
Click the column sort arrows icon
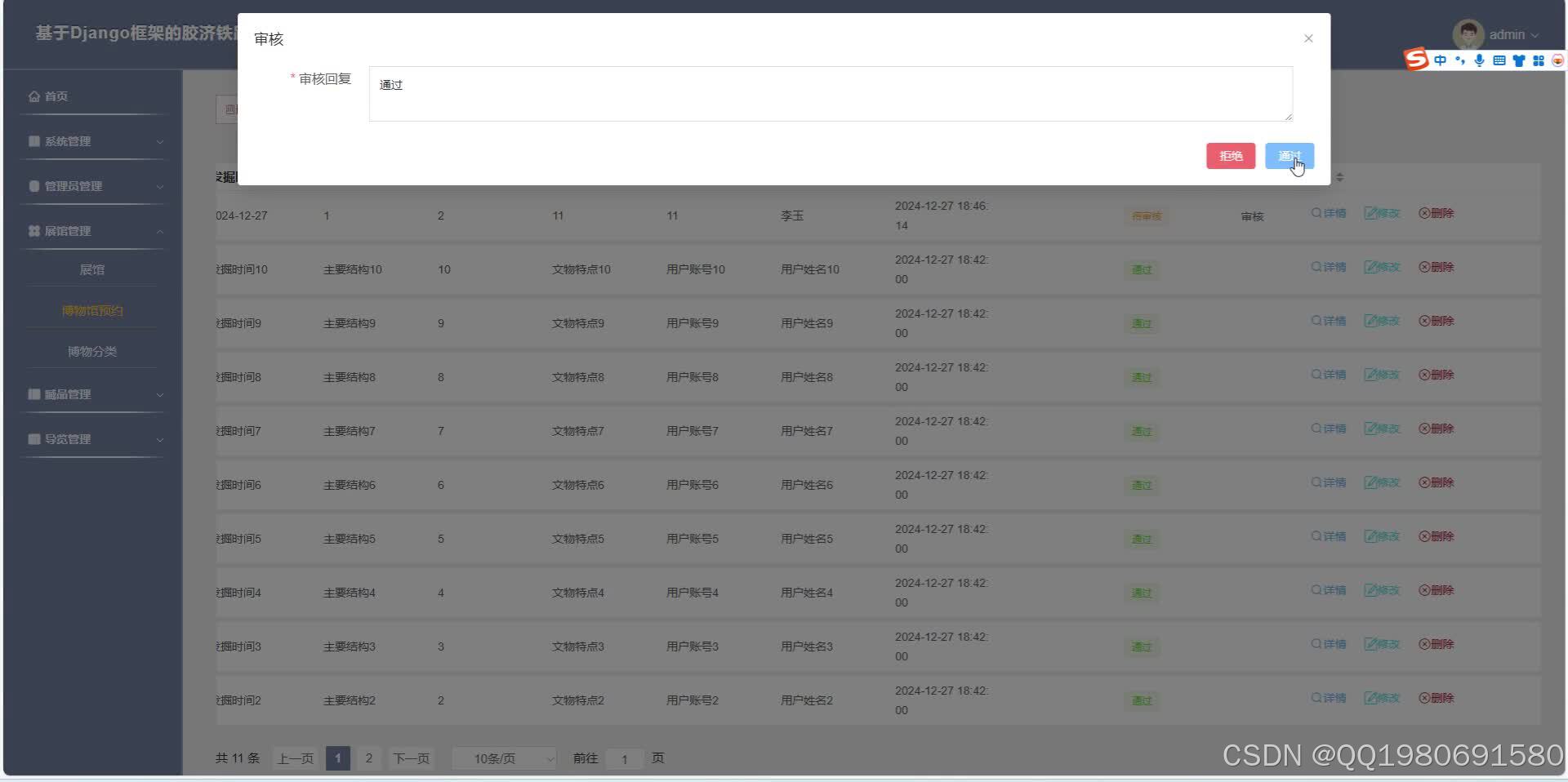pyautogui.click(x=1339, y=177)
